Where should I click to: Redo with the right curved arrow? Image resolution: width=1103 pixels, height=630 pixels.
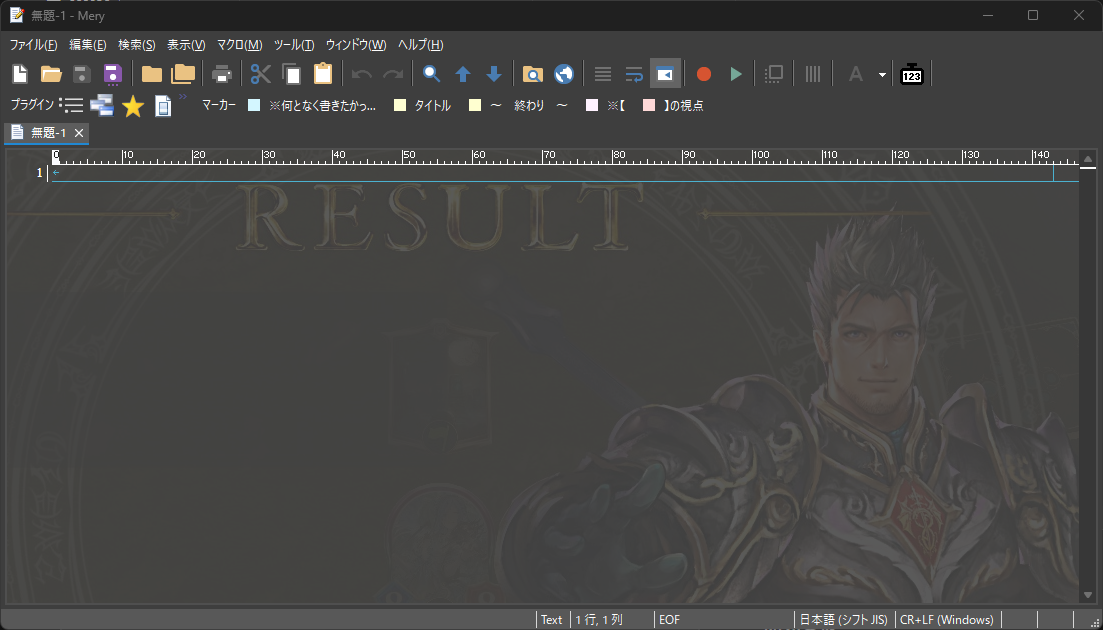click(393, 74)
